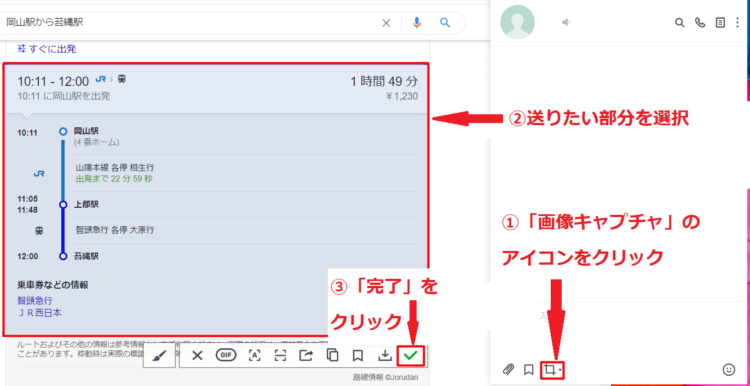Toggle chat notification speaker icon
The width and height of the screenshot is (750, 386).
point(566,22)
